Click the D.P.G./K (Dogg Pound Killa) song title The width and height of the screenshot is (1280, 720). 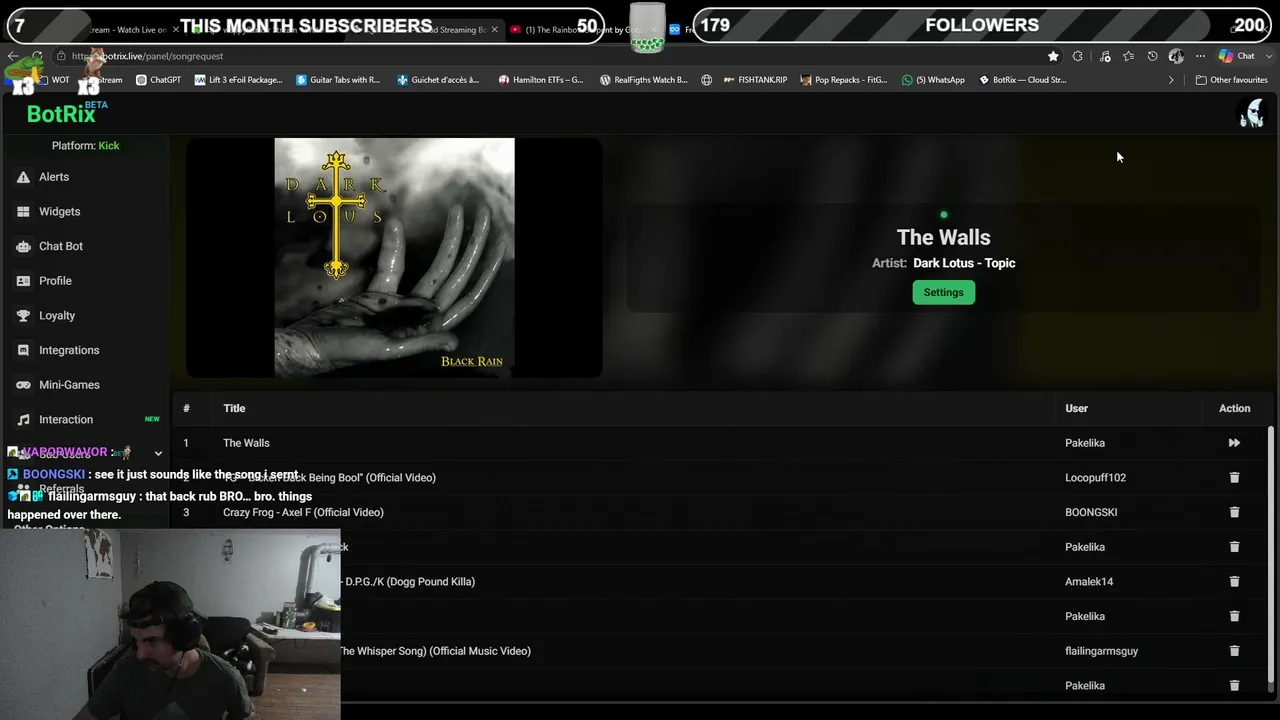point(410,582)
